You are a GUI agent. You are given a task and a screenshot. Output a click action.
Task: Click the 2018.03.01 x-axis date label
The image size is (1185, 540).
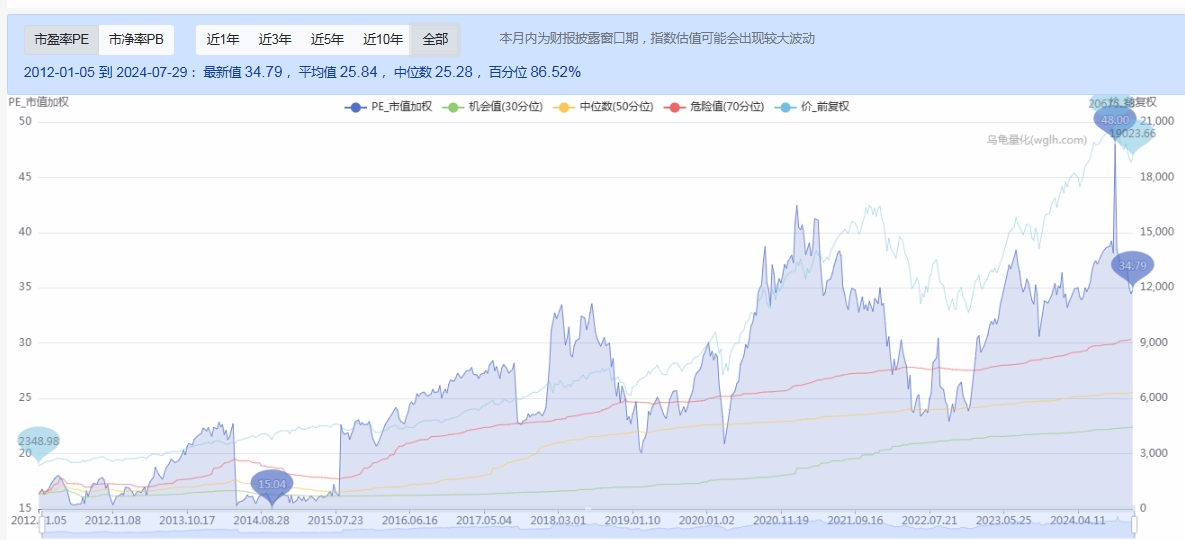[x=558, y=520]
